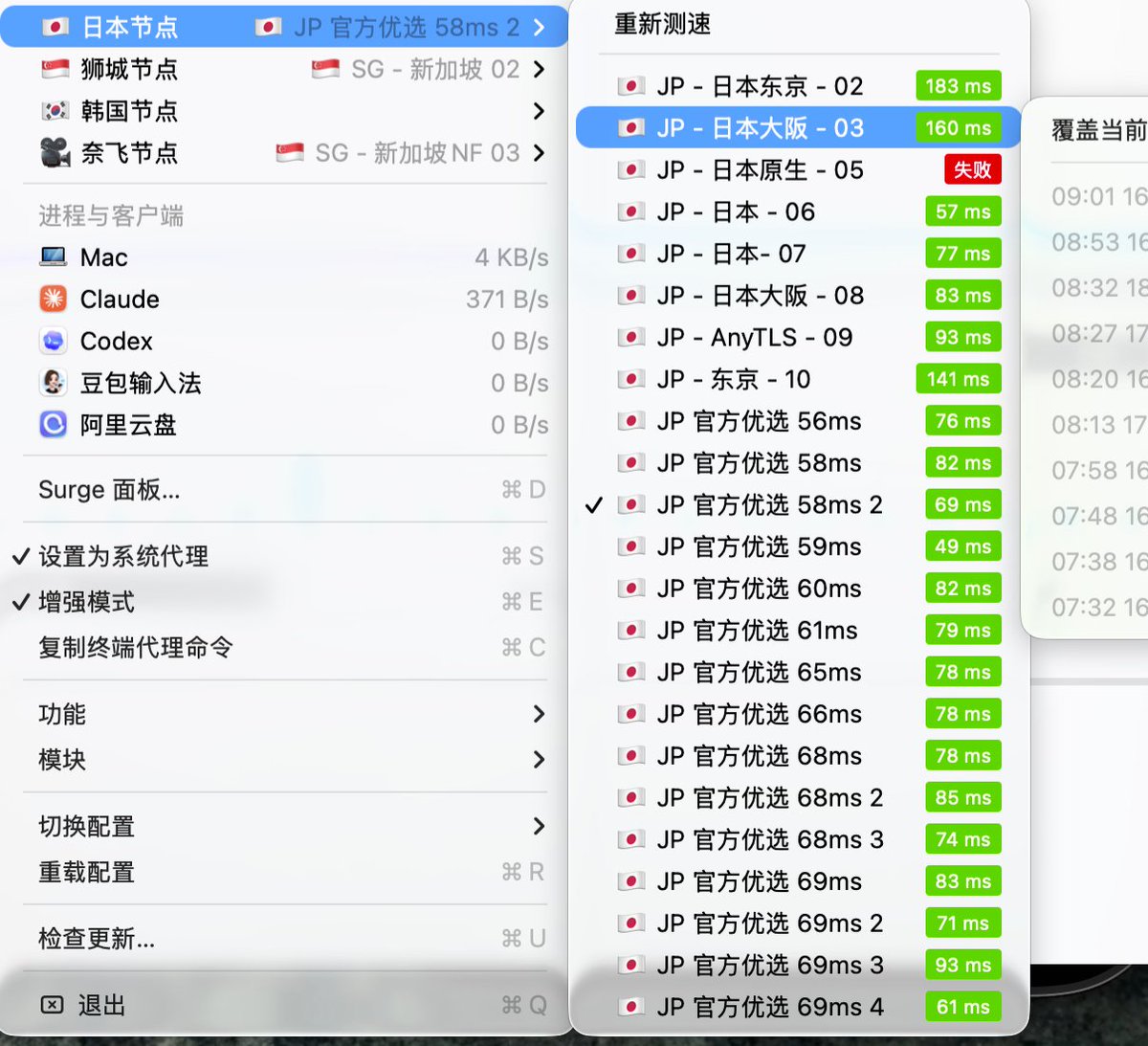This screenshot has height=1046, width=1148.
Task: Click the Japan flag icon beside 日本节点
Action: point(55,27)
